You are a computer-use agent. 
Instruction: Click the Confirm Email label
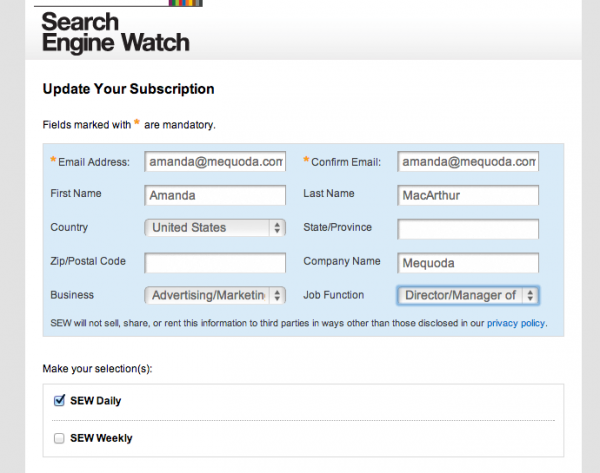tap(346, 162)
